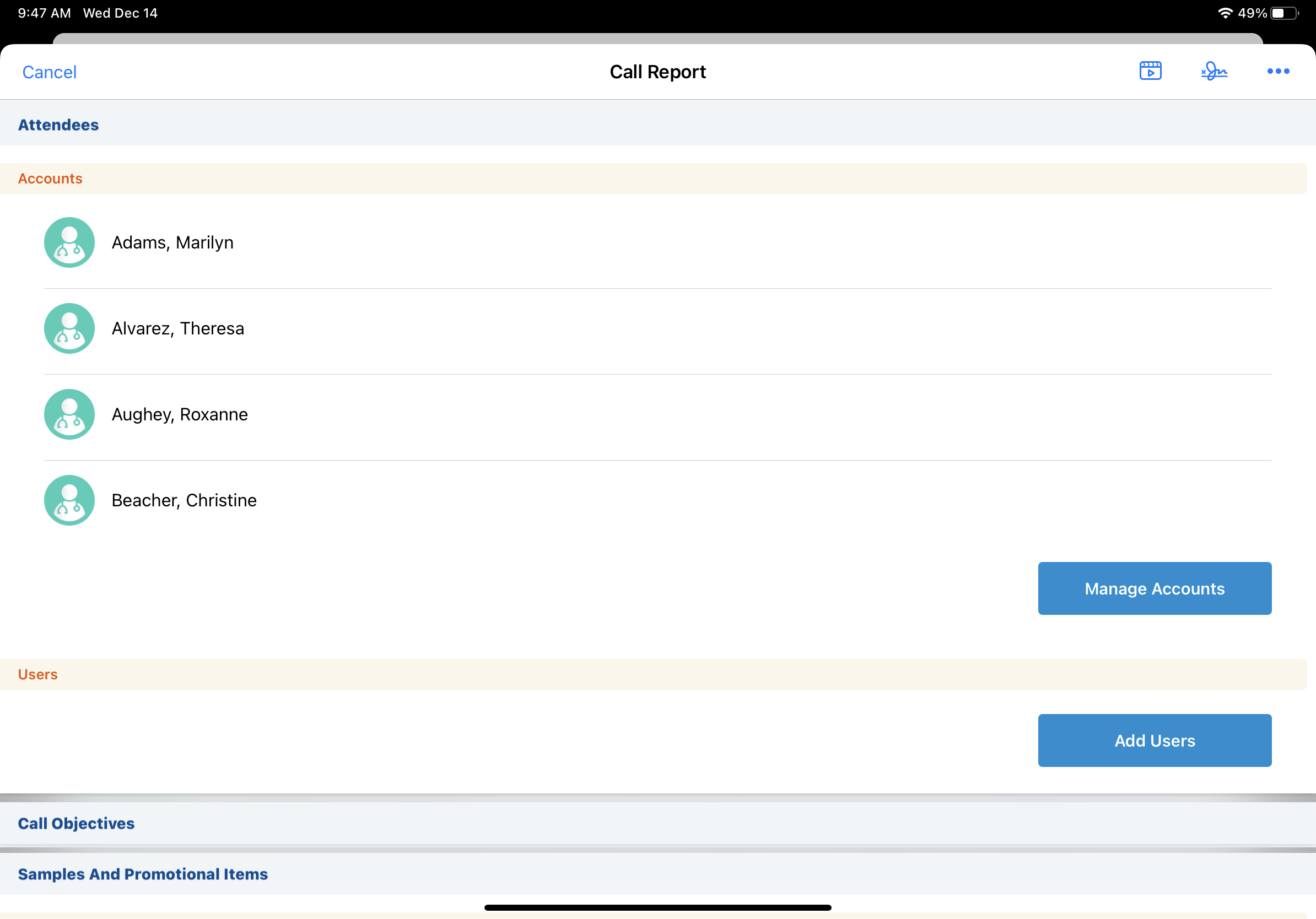Viewport: 1316px width, 919px height.
Task: Tap the signature capture icon
Action: pos(1214,71)
